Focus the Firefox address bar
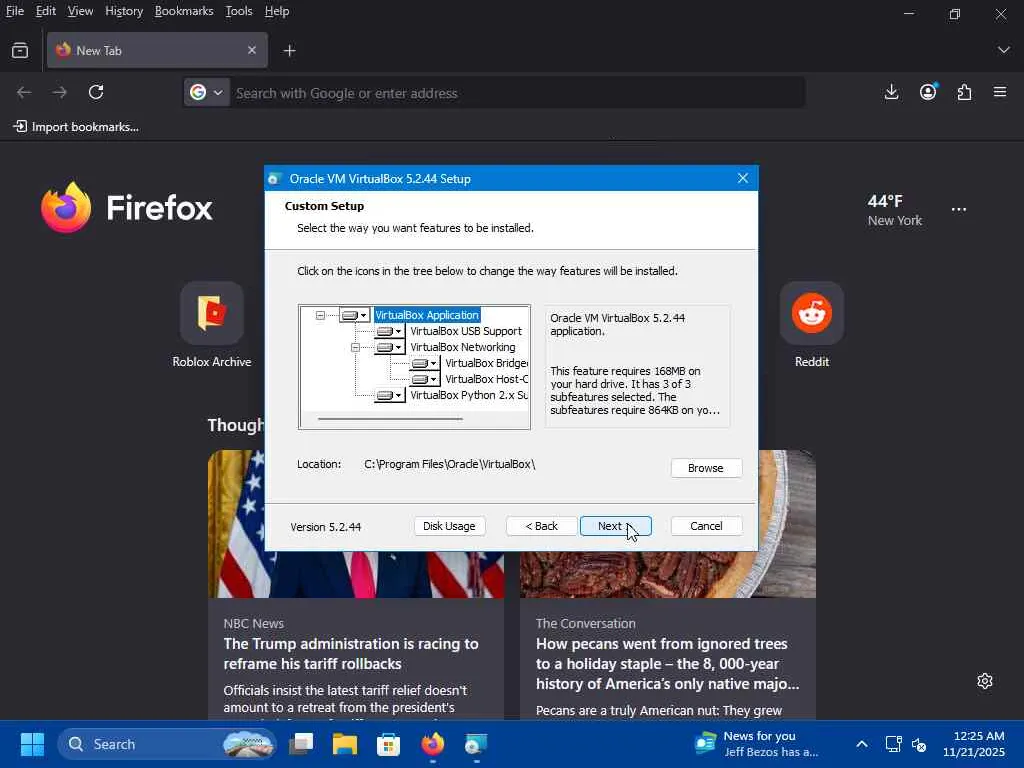1024x768 pixels. [x=516, y=93]
